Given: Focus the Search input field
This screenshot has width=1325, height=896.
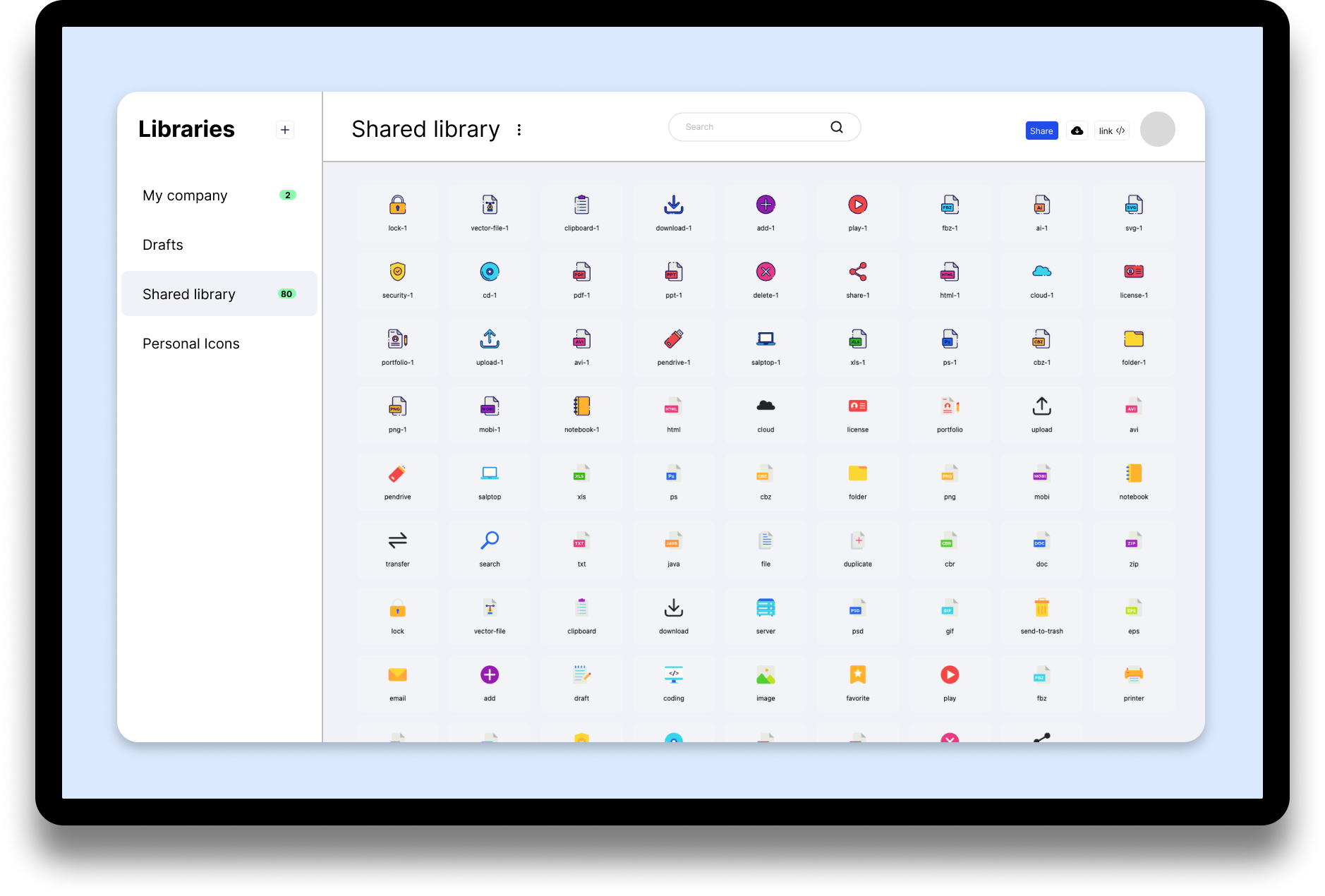Looking at the screenshot, I should (x=748, y=127).
